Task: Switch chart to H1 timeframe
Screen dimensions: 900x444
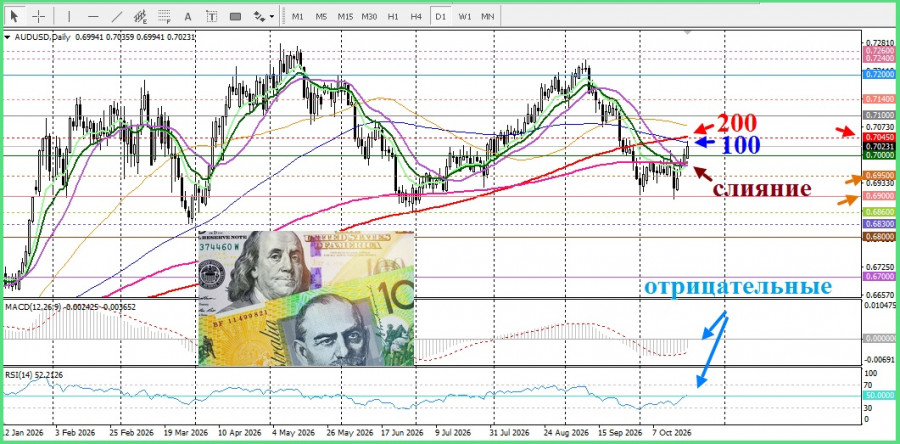Action: tap(393, 17)
